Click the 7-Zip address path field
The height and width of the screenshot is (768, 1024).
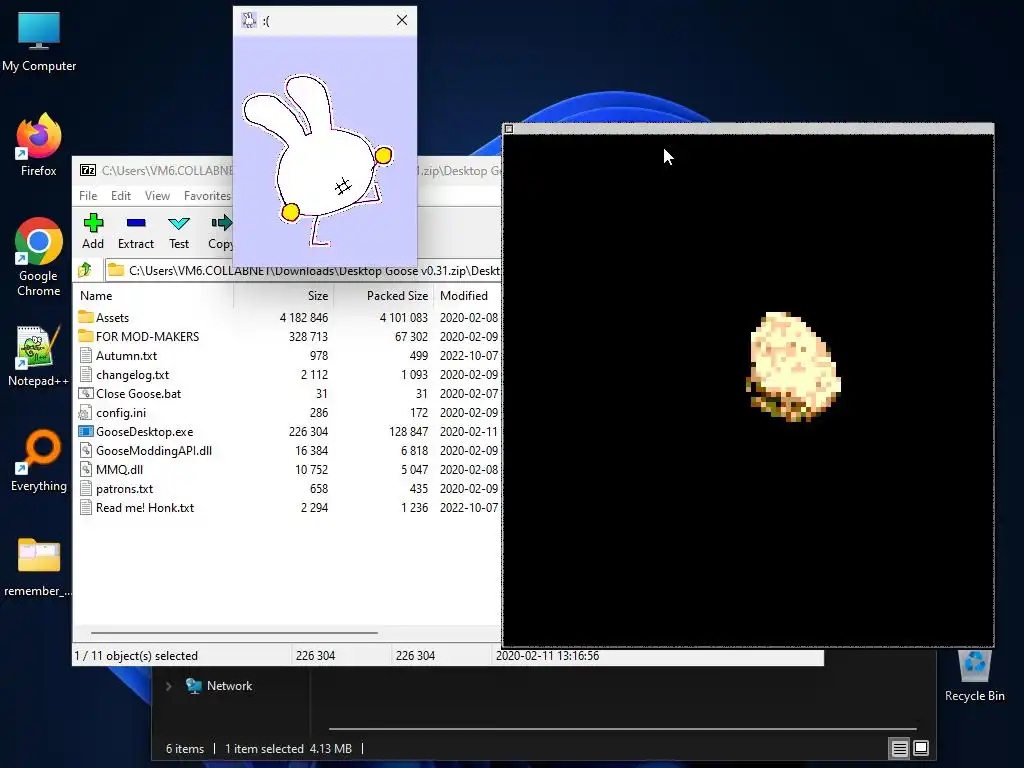pos(302,270)
